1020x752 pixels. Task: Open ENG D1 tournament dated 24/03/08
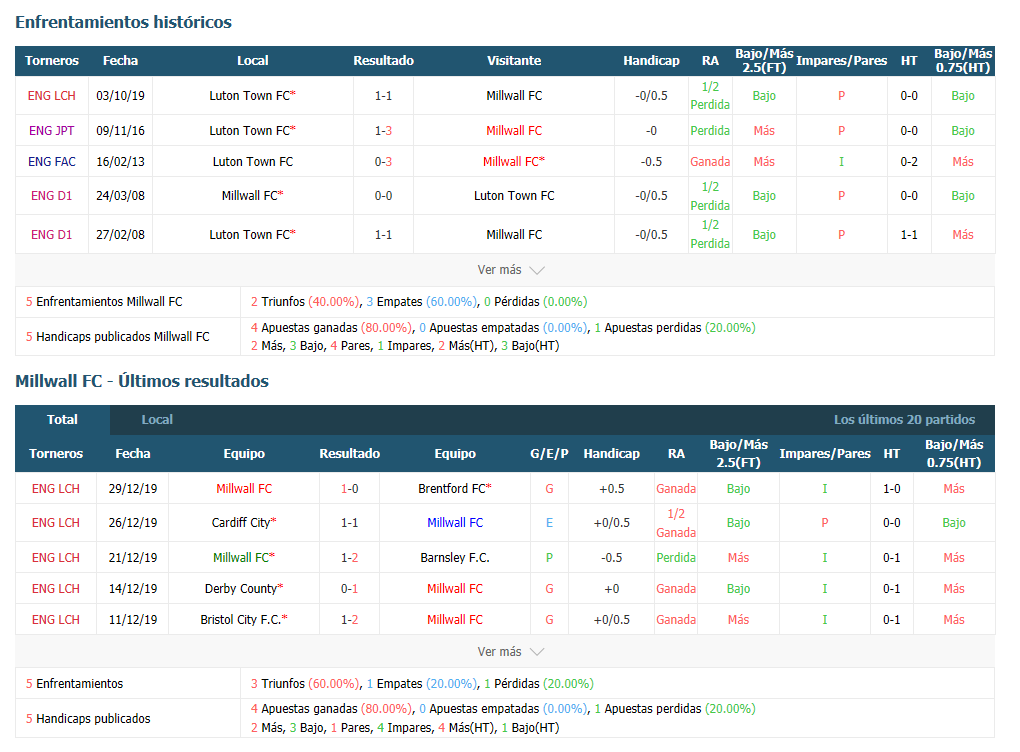pos(51,196)
